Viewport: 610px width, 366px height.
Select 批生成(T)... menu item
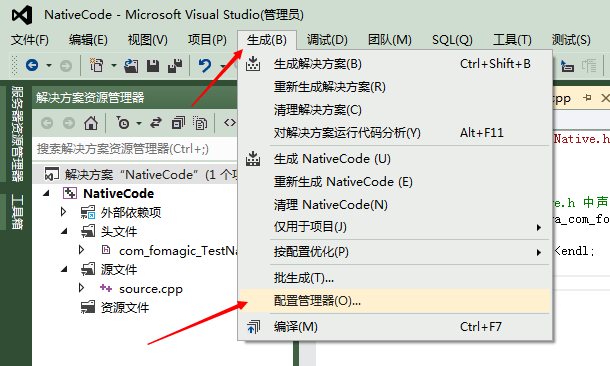pos(394,278)
